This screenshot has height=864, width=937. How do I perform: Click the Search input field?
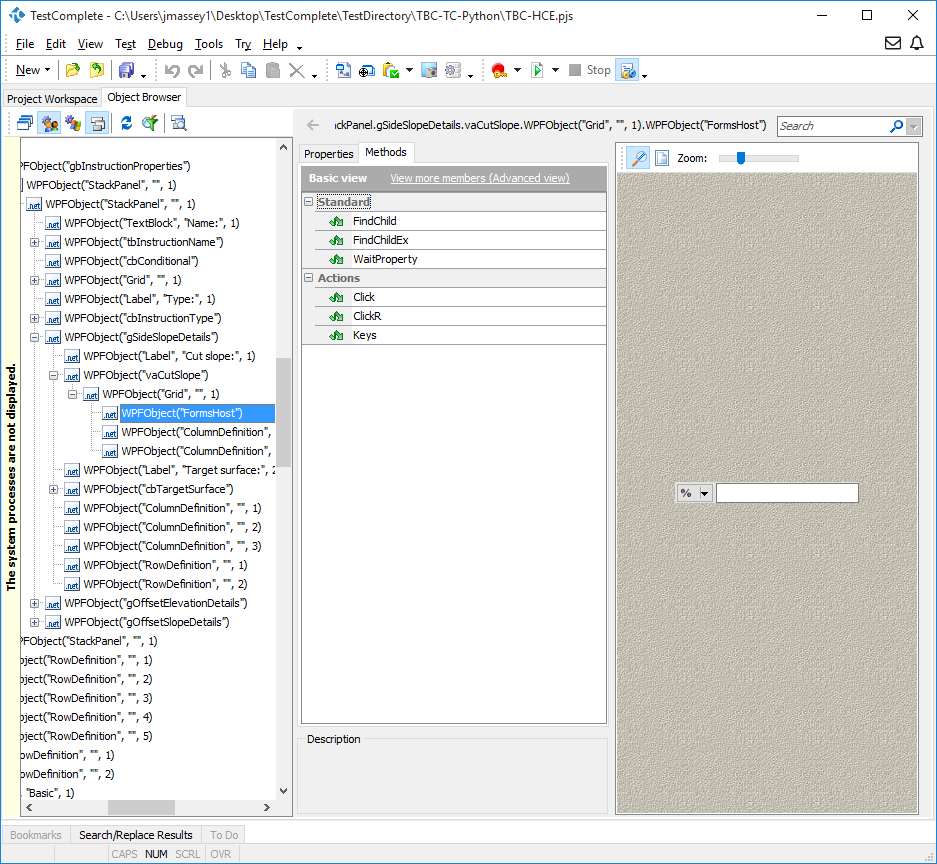pyautogui.click(x=832, y=126)
